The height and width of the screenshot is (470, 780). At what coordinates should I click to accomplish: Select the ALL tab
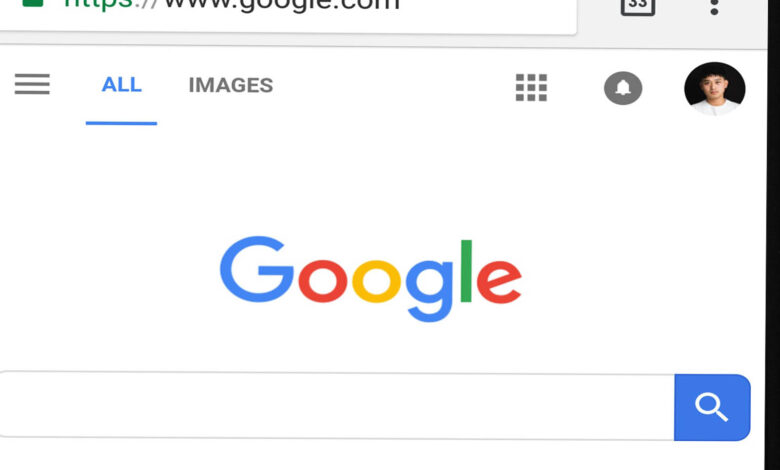click(x=121, y=85)
